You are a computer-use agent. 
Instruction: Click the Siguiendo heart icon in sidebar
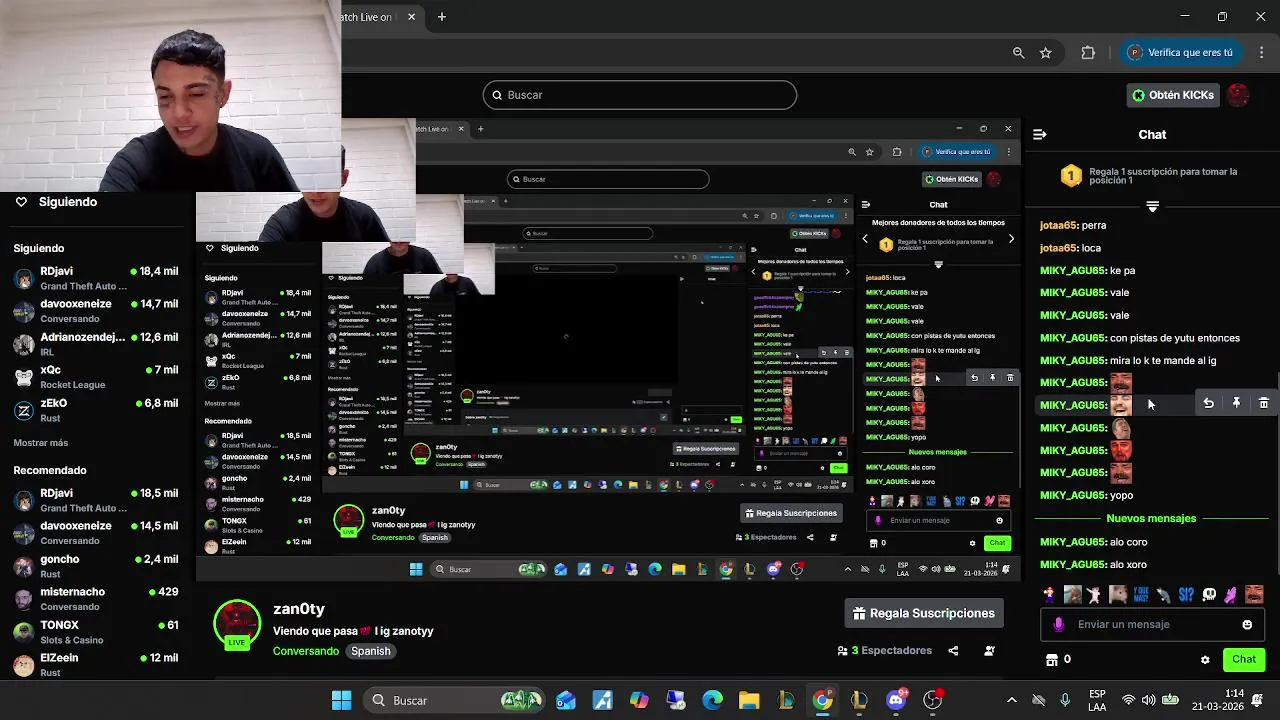coord(21,202)
